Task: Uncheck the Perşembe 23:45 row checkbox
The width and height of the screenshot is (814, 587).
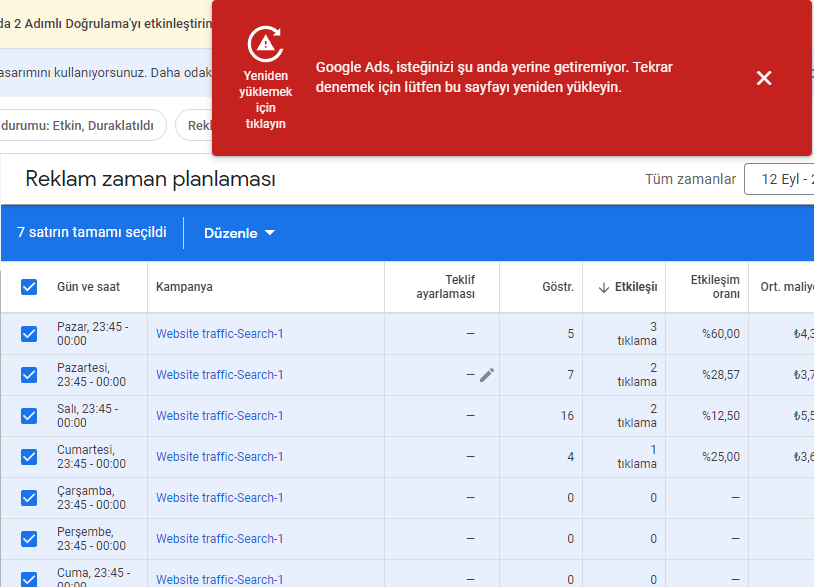Action: 29,539
